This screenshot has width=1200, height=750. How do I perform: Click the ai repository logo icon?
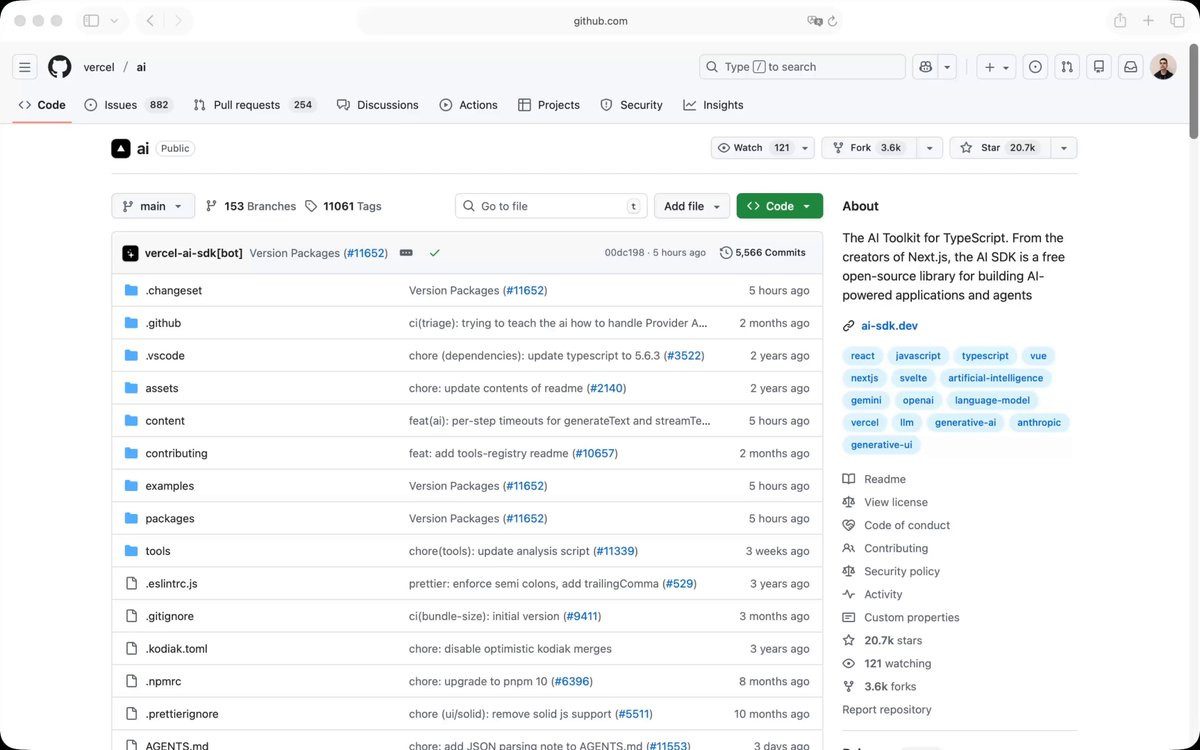(x=120, y=148)
